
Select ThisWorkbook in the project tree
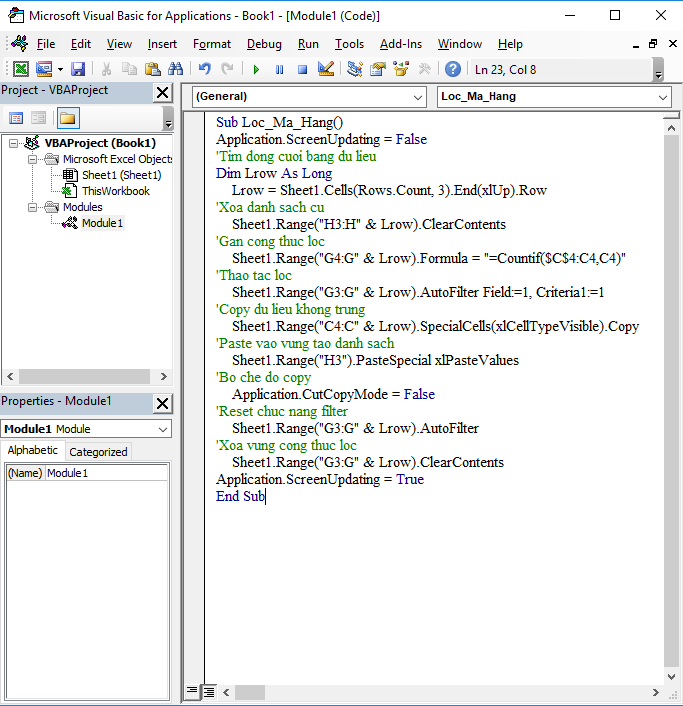[x=115, y=191]
